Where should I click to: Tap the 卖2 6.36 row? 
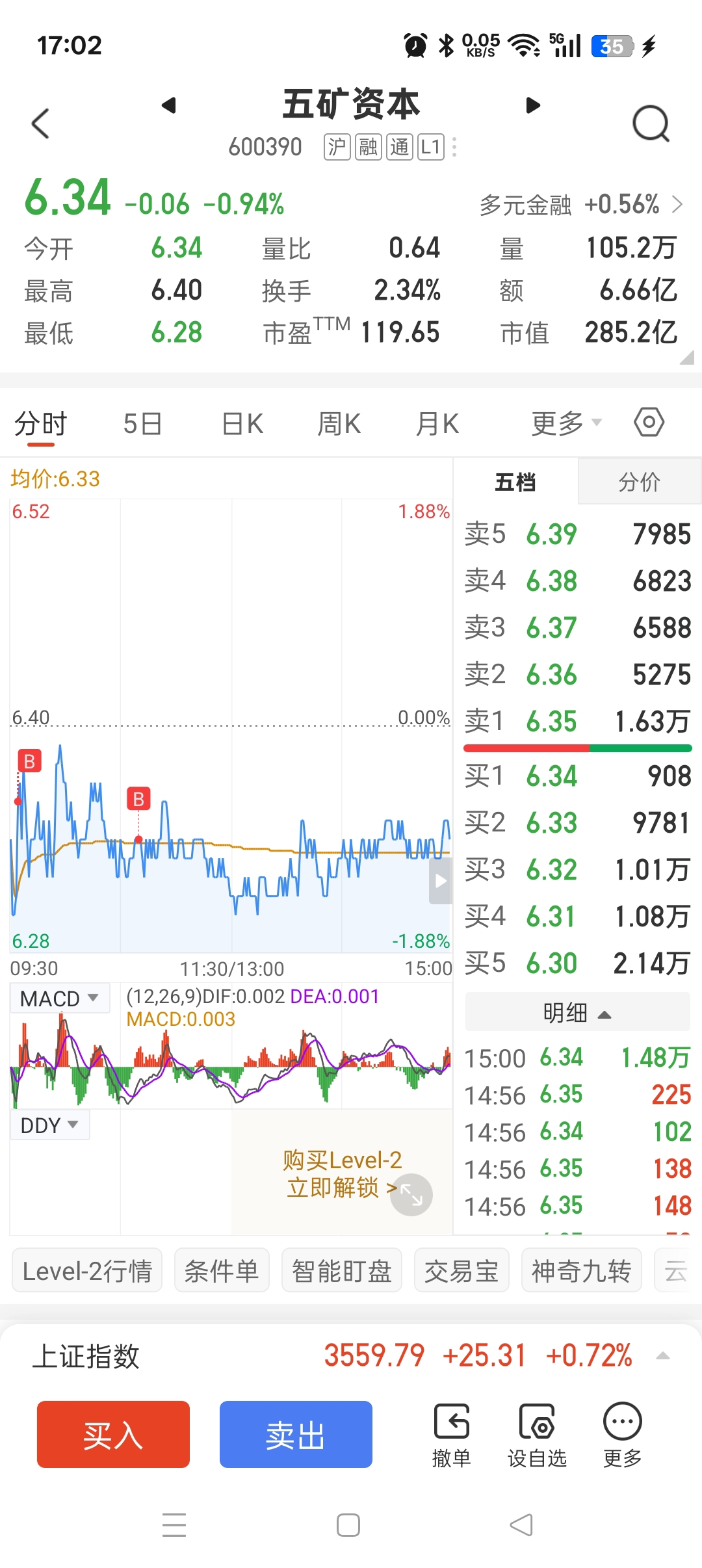577,675
